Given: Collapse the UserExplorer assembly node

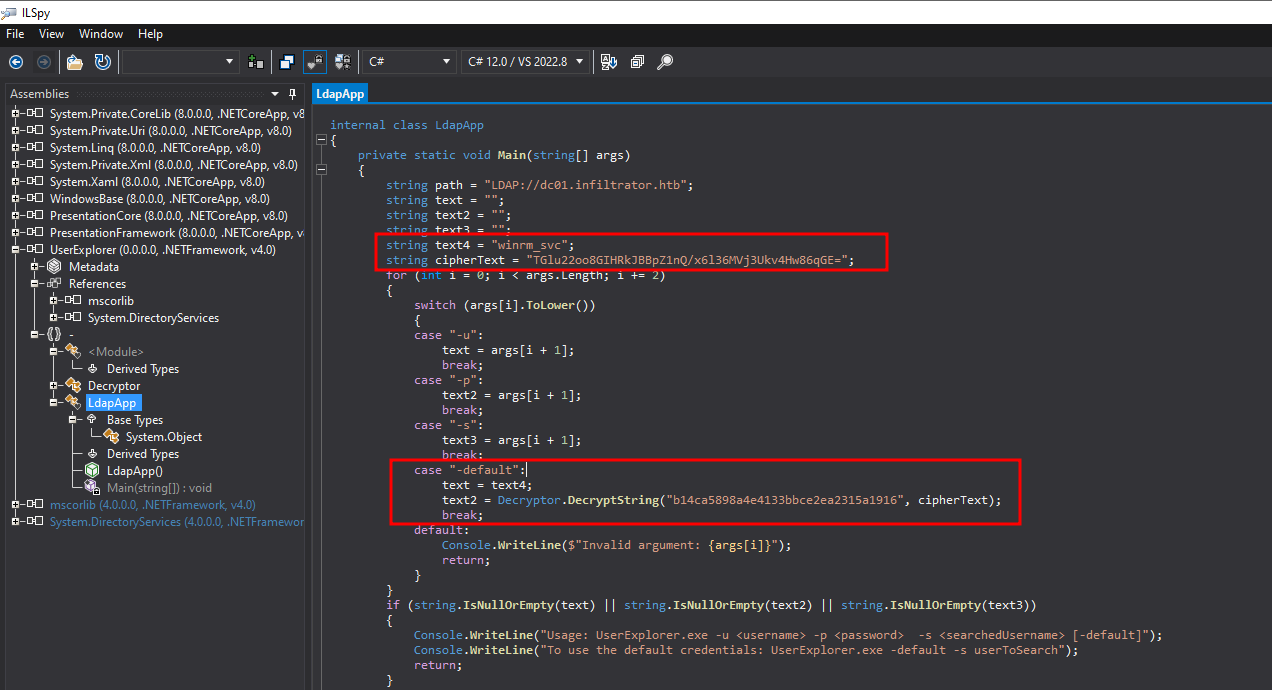Looking at the screenshot, I should pos(16,249).
